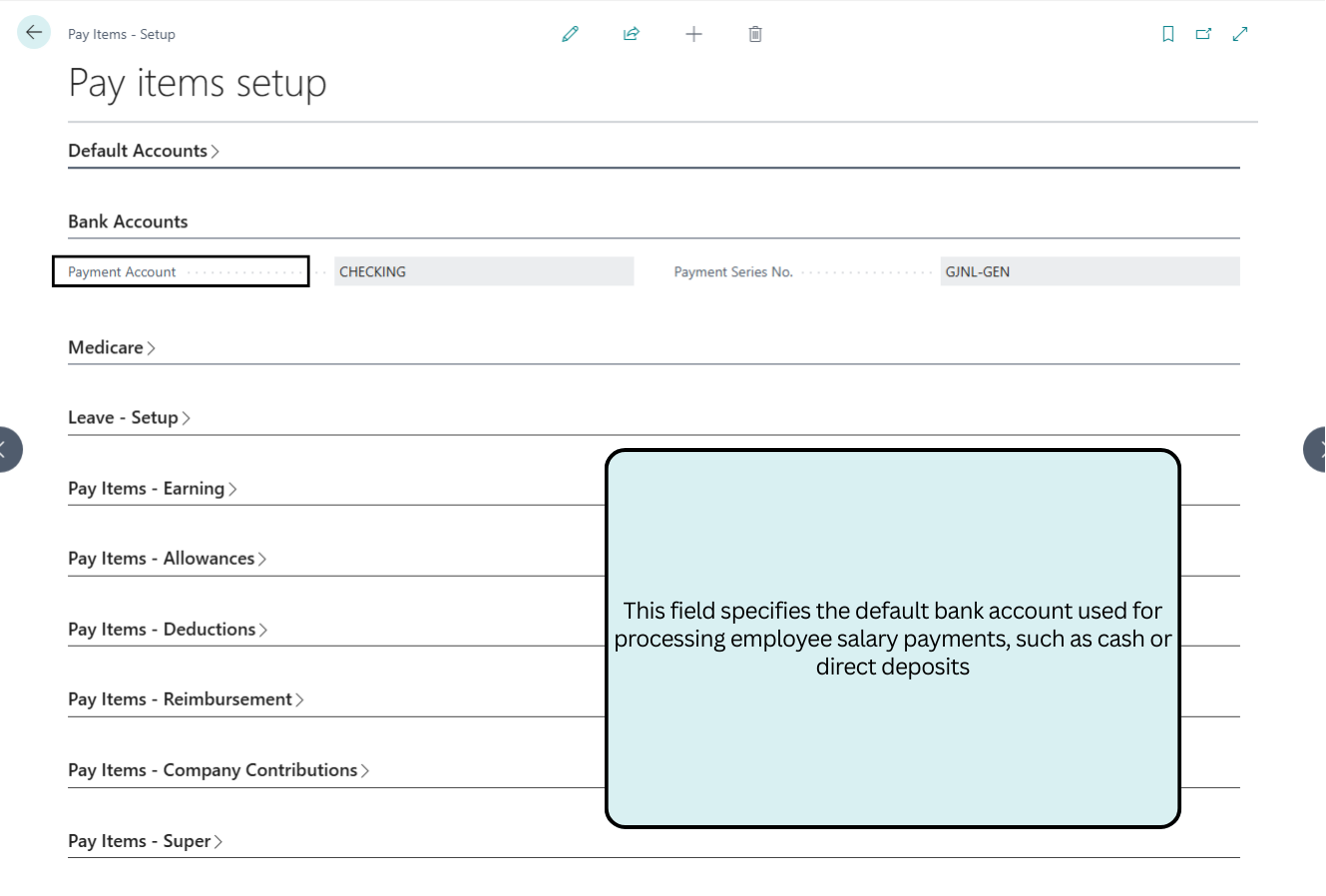
Task: Expand Pay Items - Company Contributions
Action: [219, 769]
